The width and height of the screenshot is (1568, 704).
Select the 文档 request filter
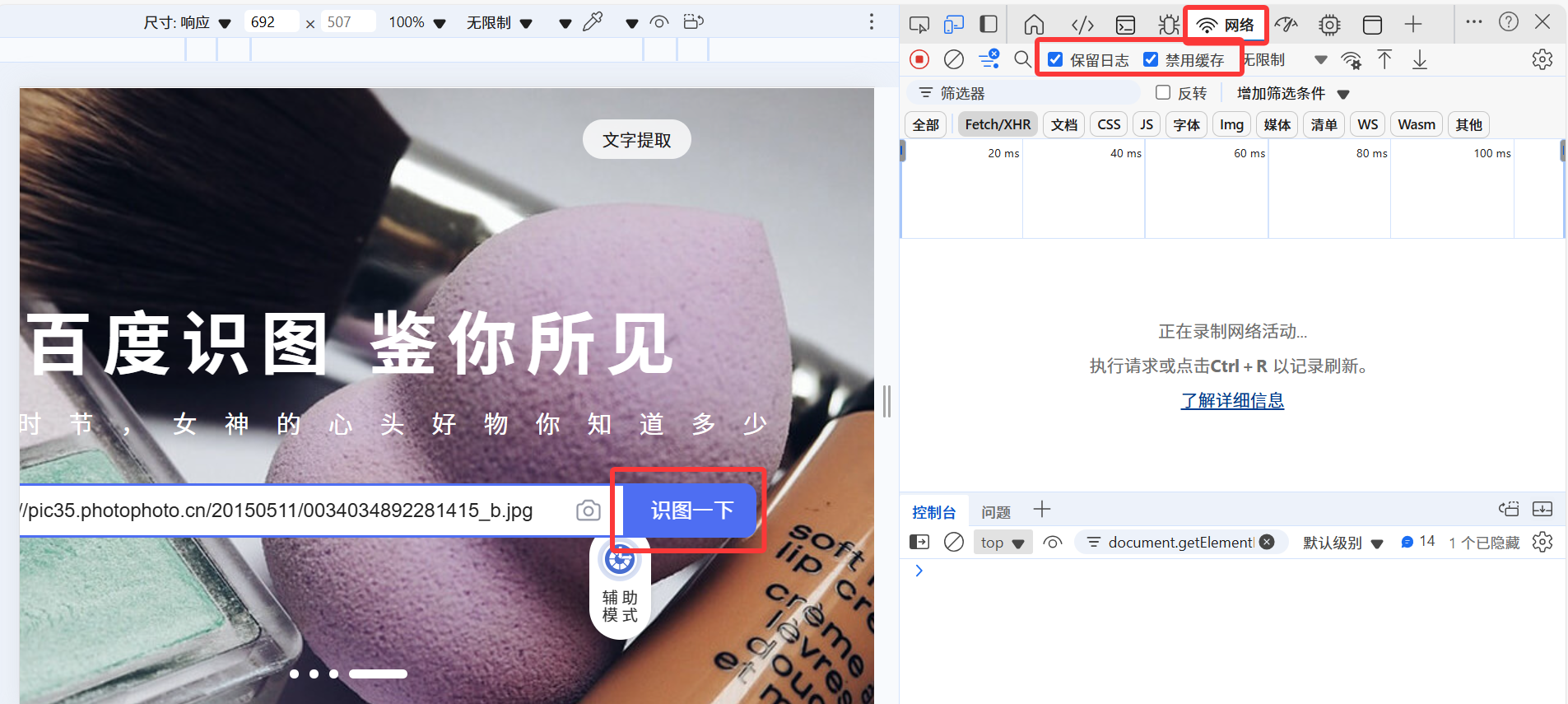coord(1064,124)
